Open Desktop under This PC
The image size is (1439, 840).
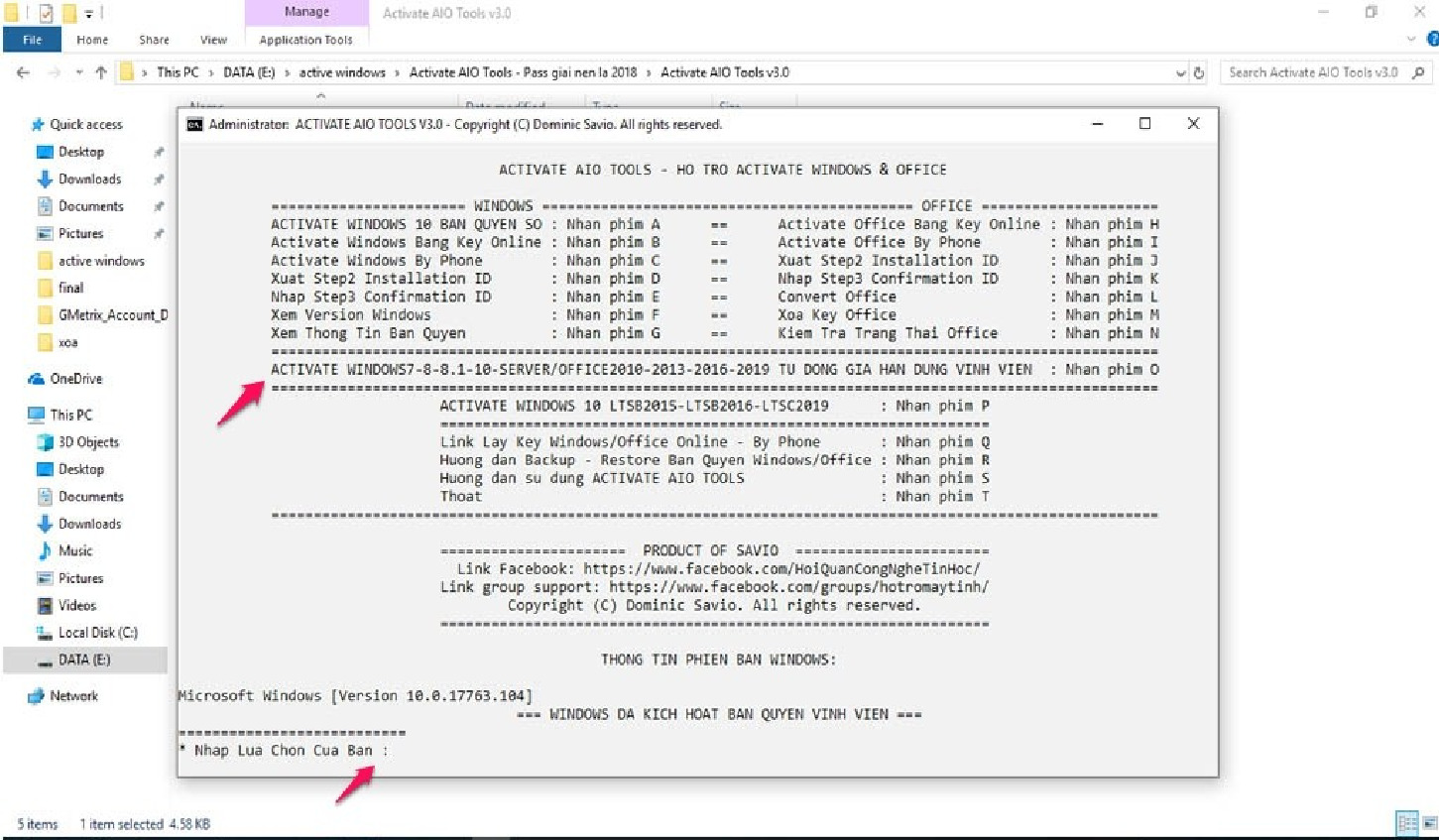tap(81, 469)
